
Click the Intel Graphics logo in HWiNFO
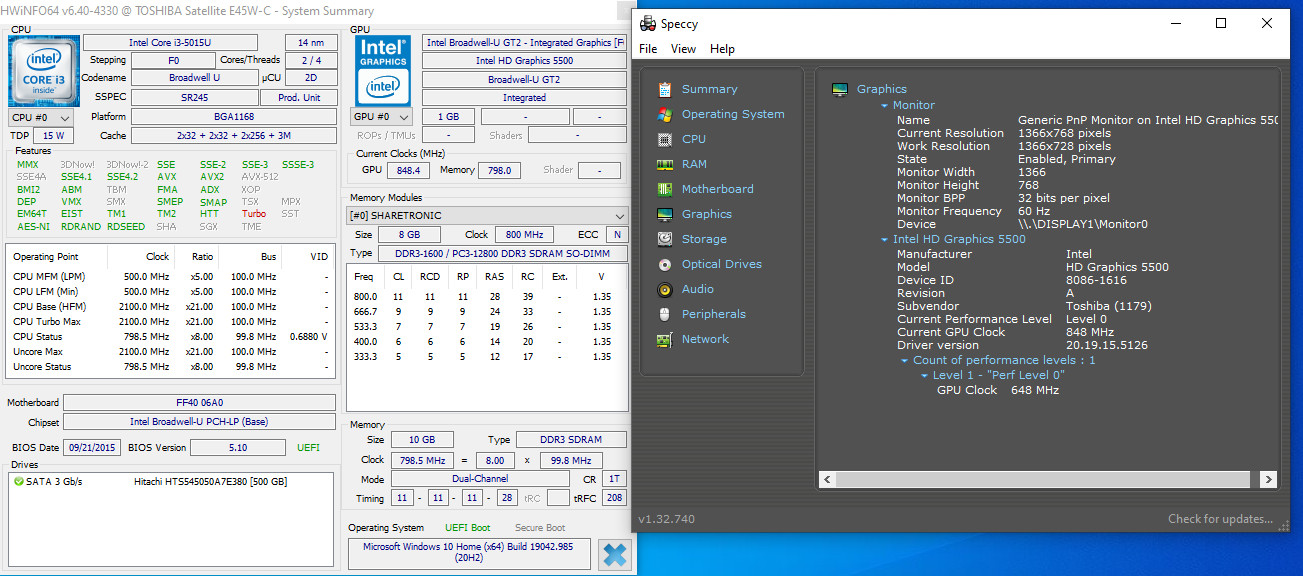click(382, 70)
